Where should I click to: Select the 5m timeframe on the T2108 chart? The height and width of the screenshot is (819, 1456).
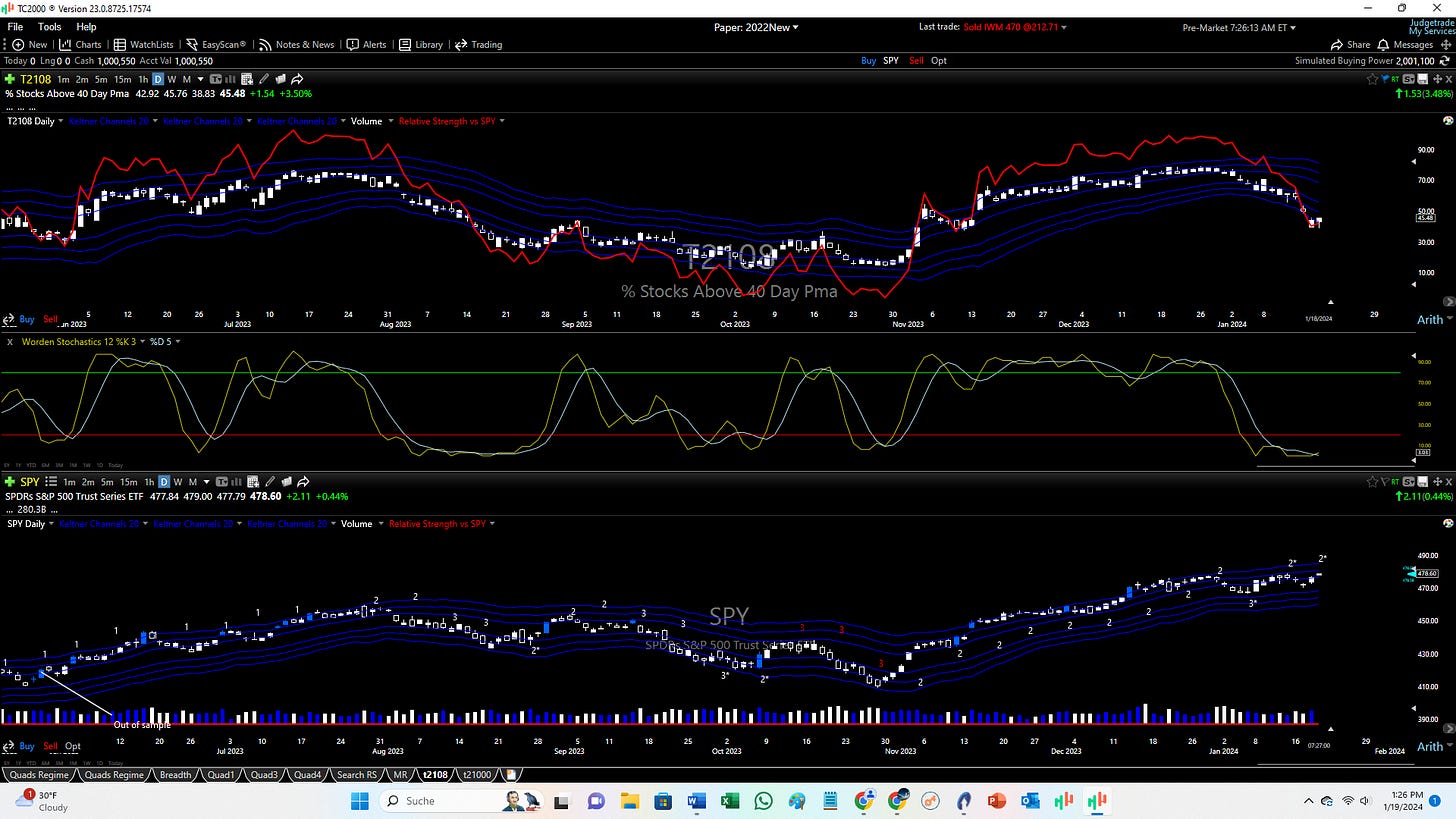(x=102, y=79)
